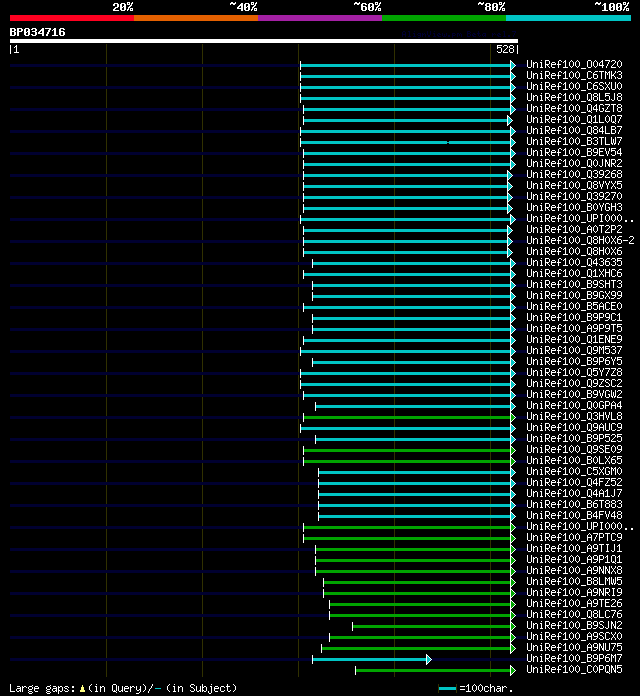Open hit UniRef100_A9TE26
Viewport: 640px width, 696px height.
(574, 604)
